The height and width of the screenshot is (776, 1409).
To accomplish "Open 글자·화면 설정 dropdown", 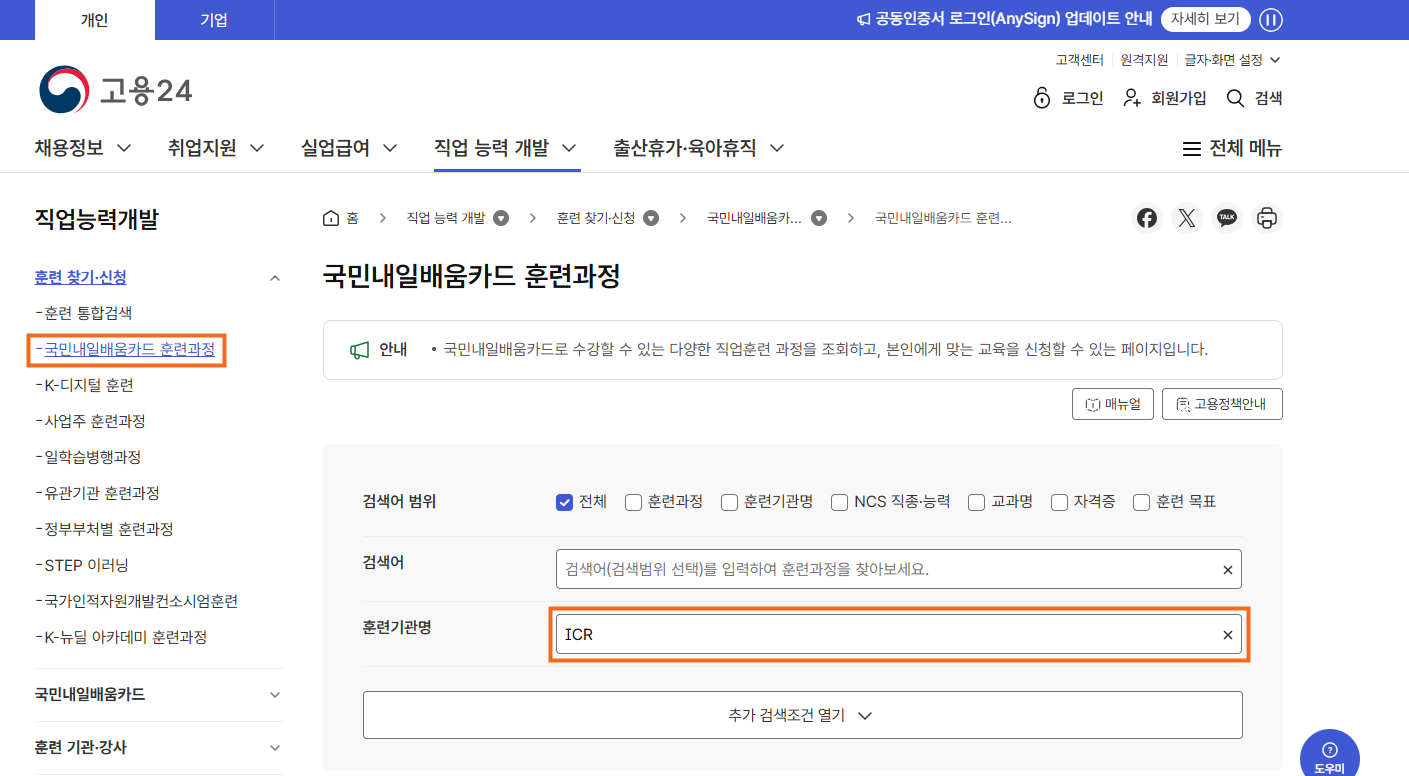I will point(1232,60).
